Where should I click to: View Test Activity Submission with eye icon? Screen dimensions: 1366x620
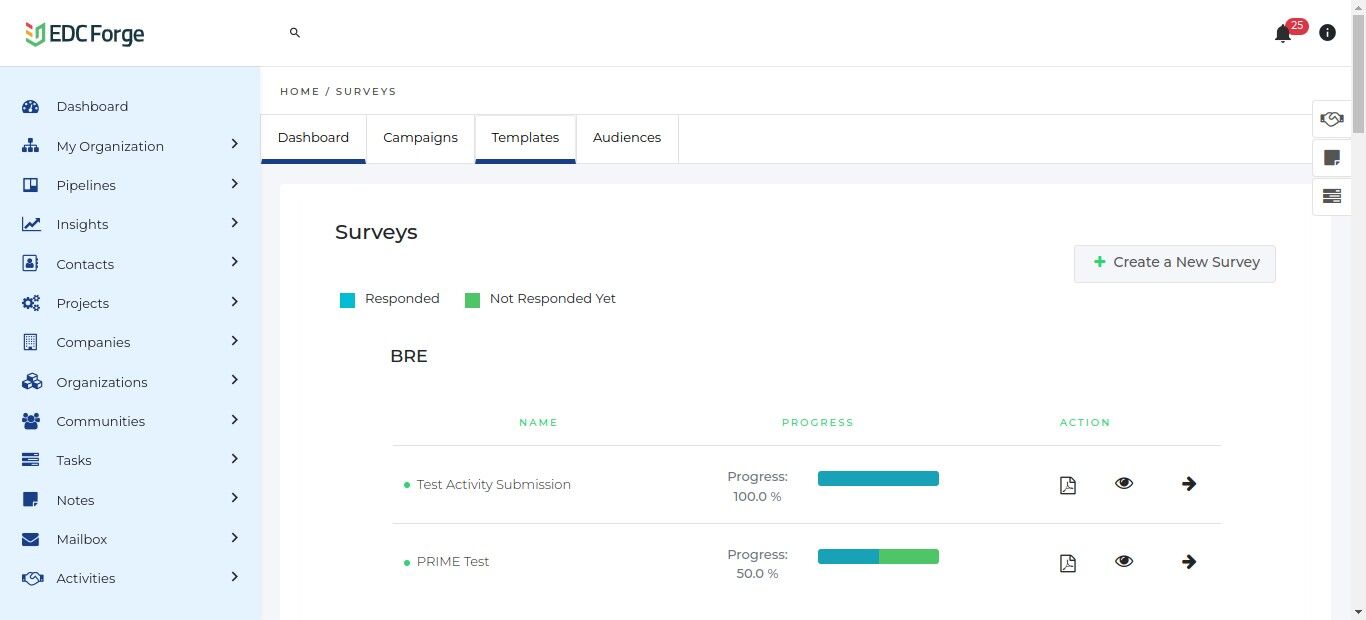tap(1124, 483)
